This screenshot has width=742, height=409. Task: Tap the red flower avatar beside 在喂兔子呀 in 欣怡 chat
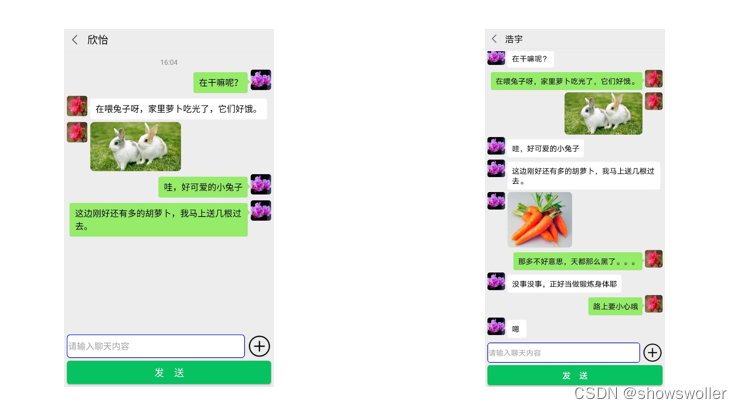(77, 106)
